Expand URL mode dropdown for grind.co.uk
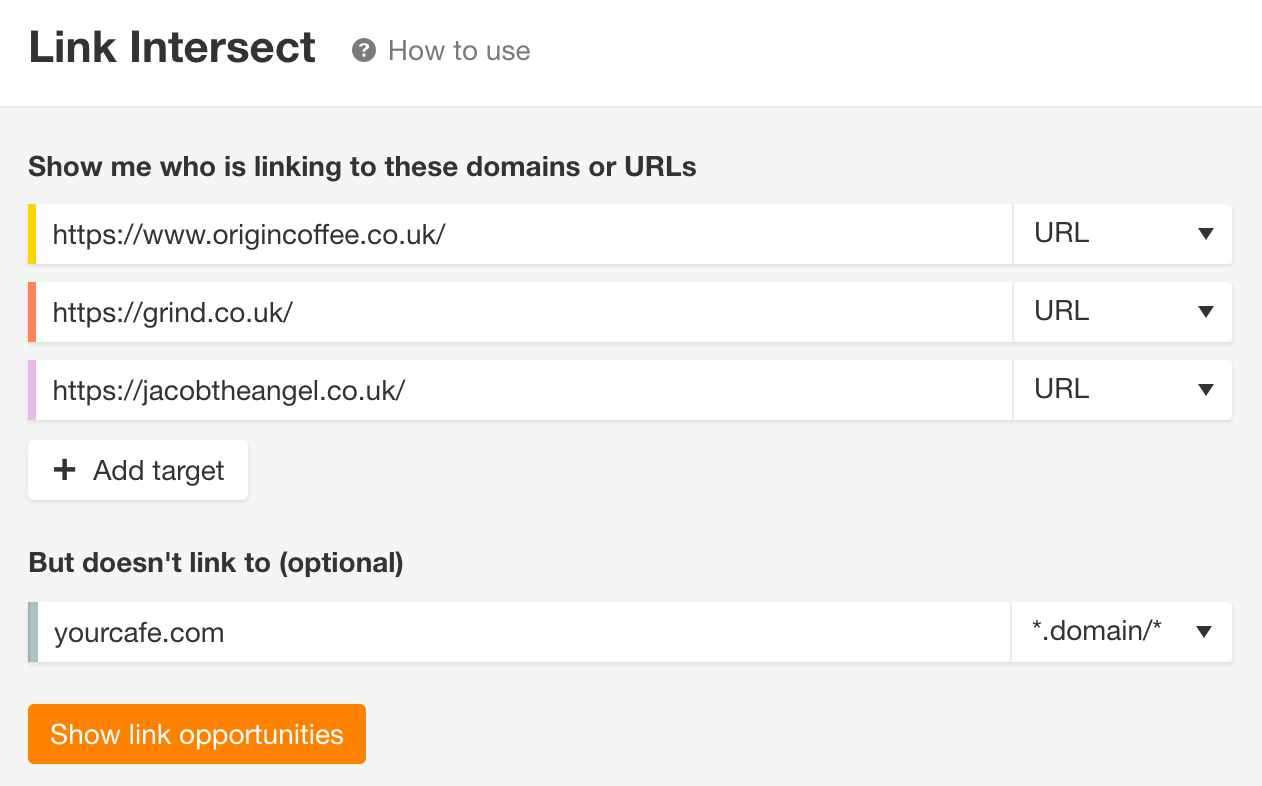Screen dimensions: 1262x786 1122,312
